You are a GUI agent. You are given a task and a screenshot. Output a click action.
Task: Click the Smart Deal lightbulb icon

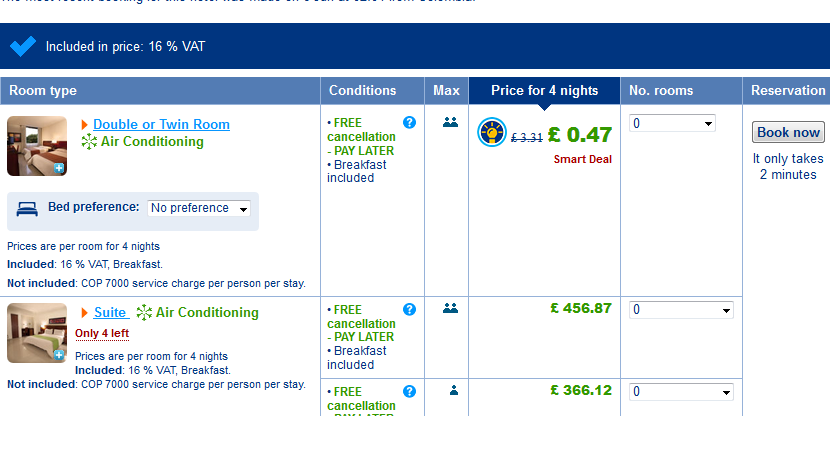[x=492, y=132]
